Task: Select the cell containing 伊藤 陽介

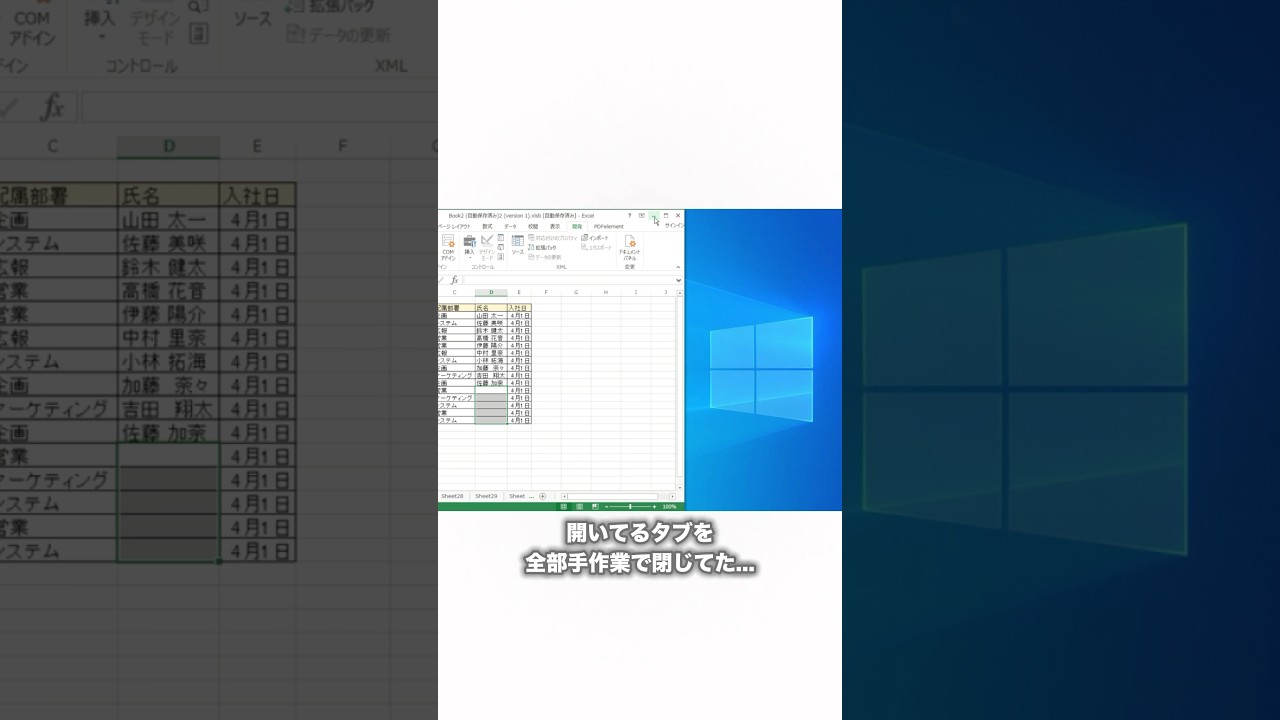Action: (x=491, y=345)
